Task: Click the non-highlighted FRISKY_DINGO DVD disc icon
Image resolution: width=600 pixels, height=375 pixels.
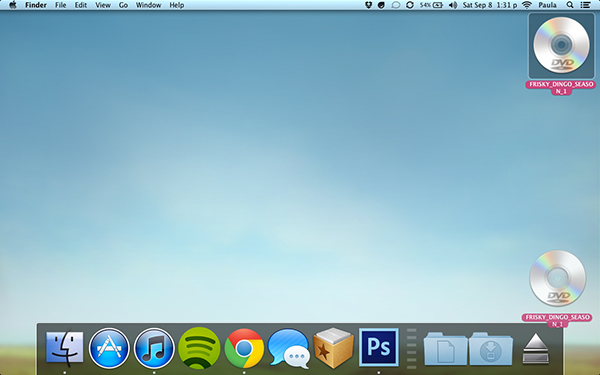Action: (558, 278)
